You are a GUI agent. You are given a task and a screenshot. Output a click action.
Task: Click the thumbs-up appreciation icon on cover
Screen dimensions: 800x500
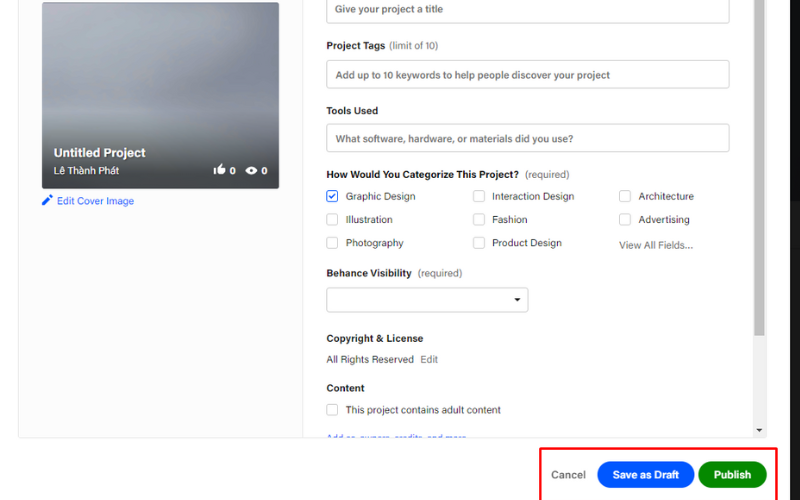coord(219,169)
